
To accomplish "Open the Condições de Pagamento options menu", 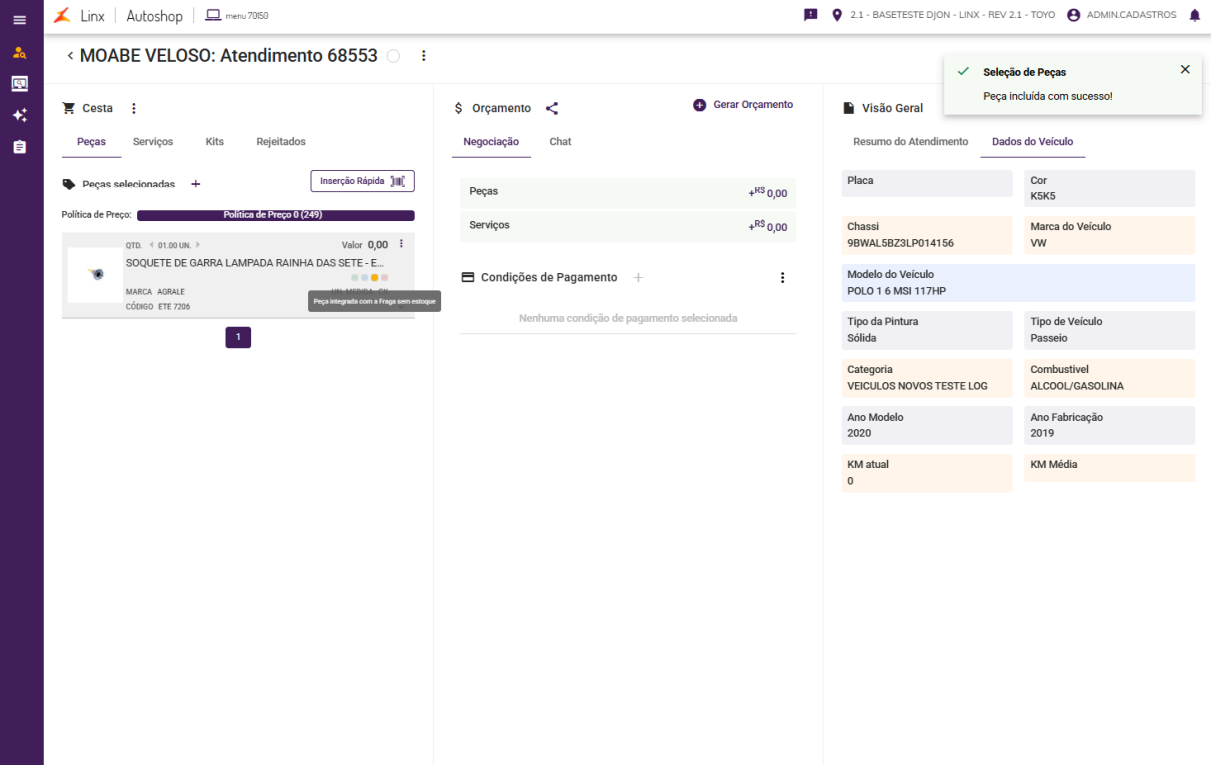I will 782,278.
